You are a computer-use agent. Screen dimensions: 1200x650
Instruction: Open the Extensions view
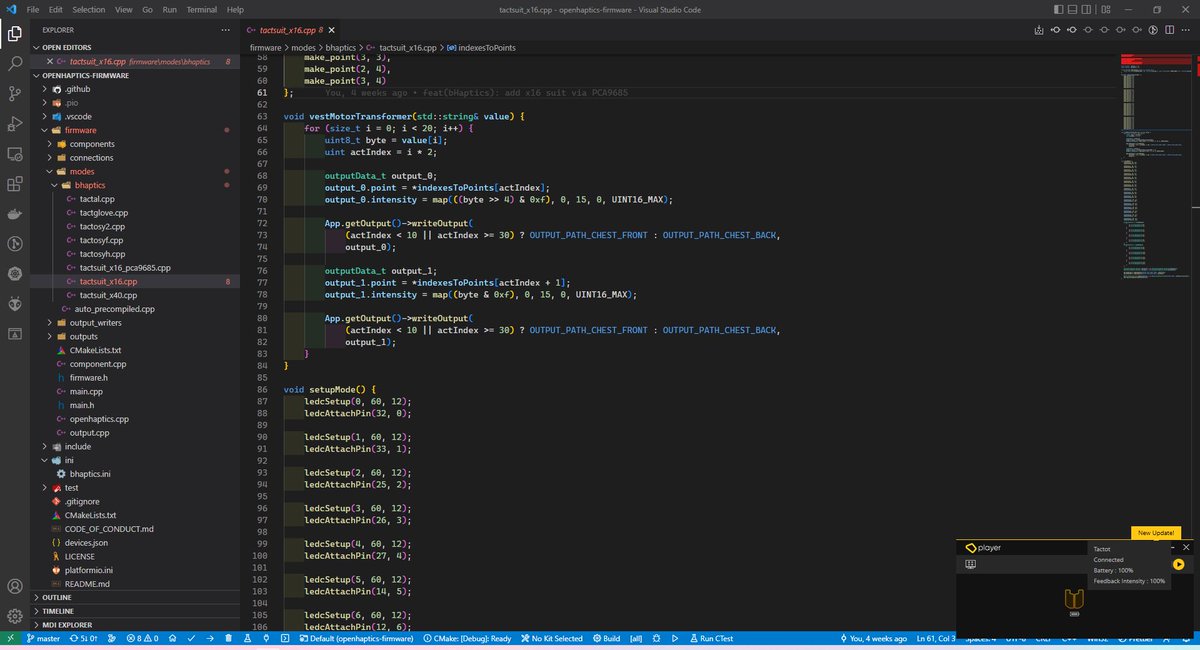[x=15, y=184]
